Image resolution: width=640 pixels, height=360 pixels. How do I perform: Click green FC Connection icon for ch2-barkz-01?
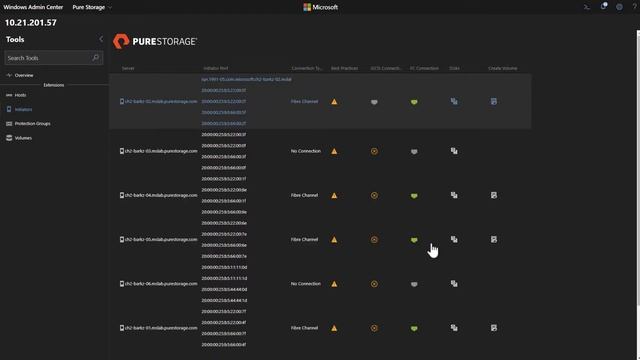(414, 329)
